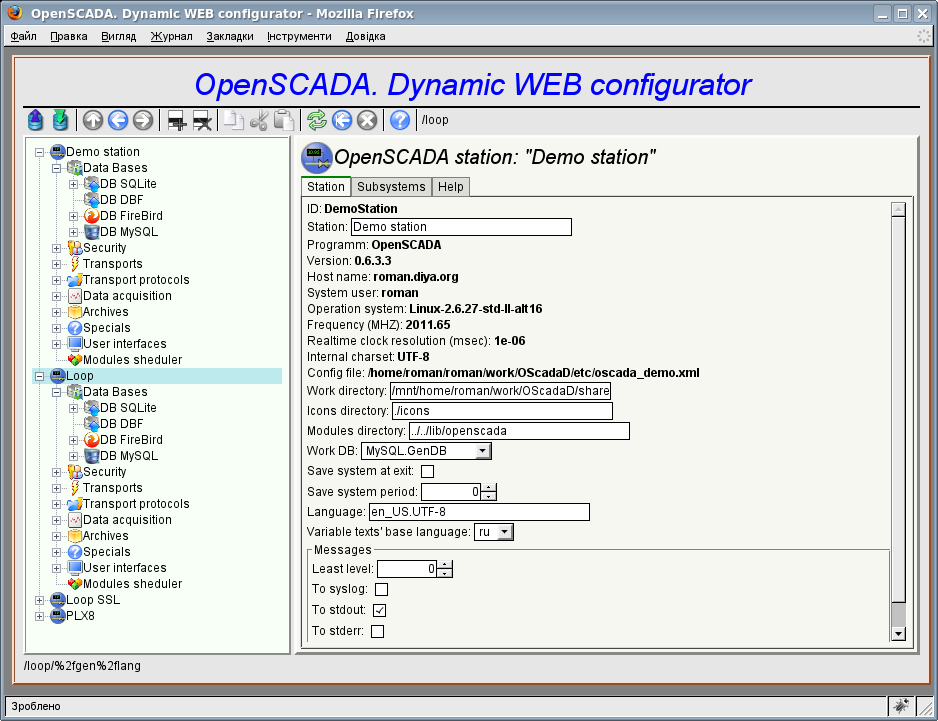
Task: Click into the Work directory field
Action: [x=500, y=391]
